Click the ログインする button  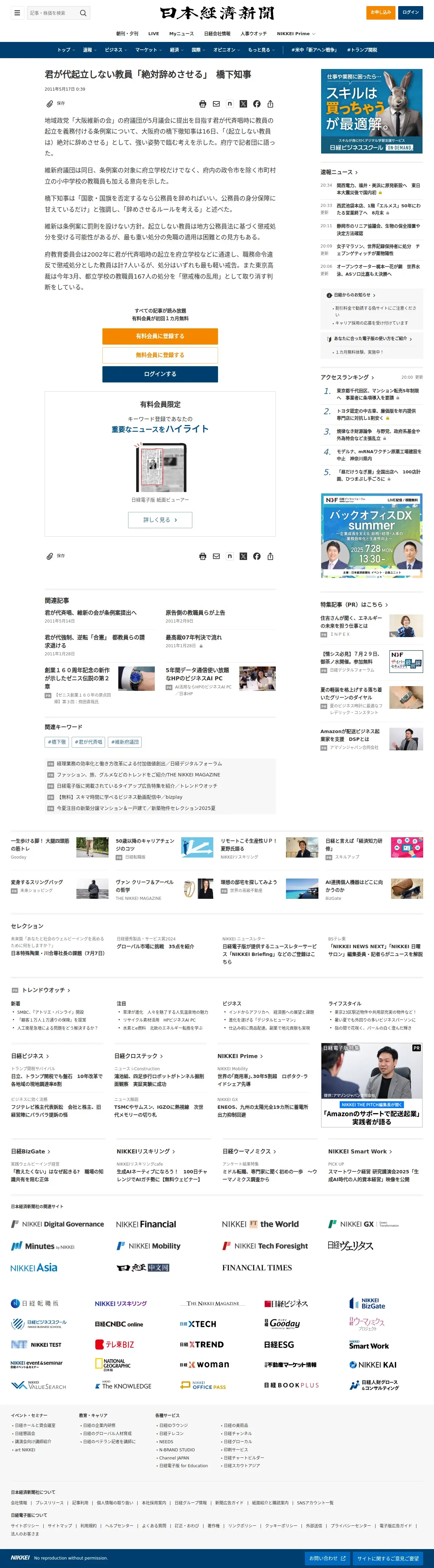(x=160, y=374)
